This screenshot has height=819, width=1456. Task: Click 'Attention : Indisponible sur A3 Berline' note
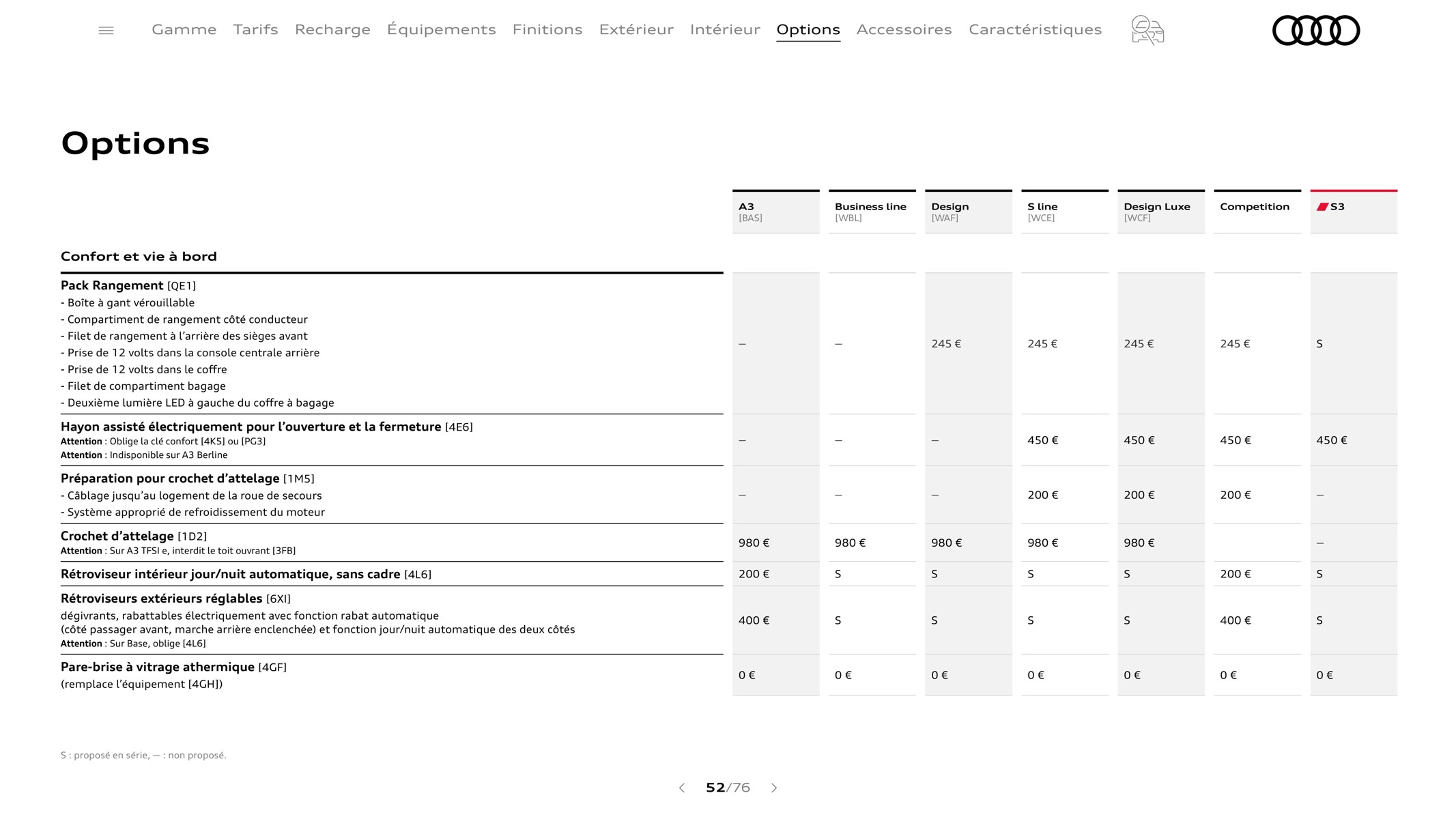(144, 455)
